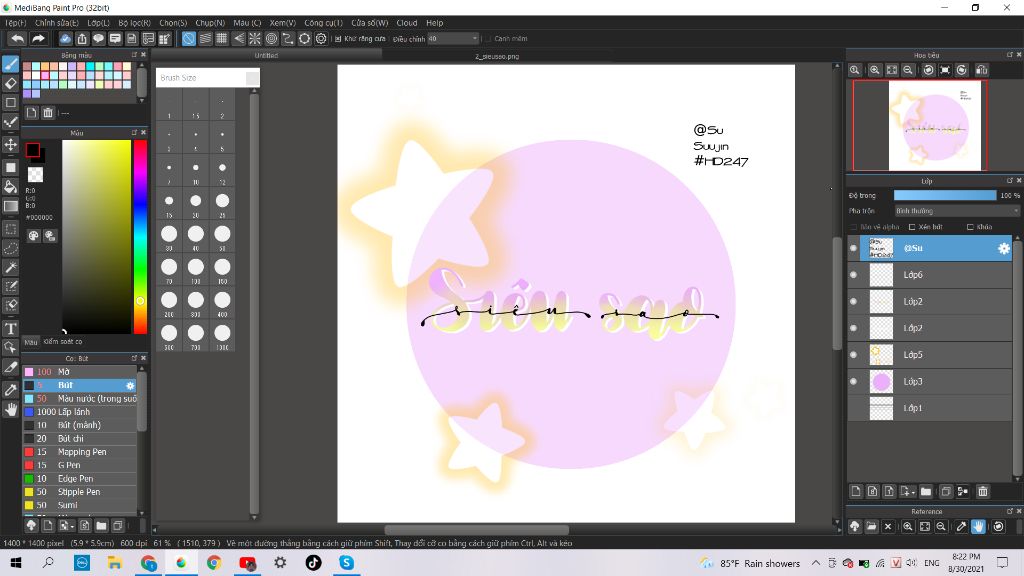Screen dimensions: 1024x576
Task: Delete palette color with trash icon
Action: point(48,113)
